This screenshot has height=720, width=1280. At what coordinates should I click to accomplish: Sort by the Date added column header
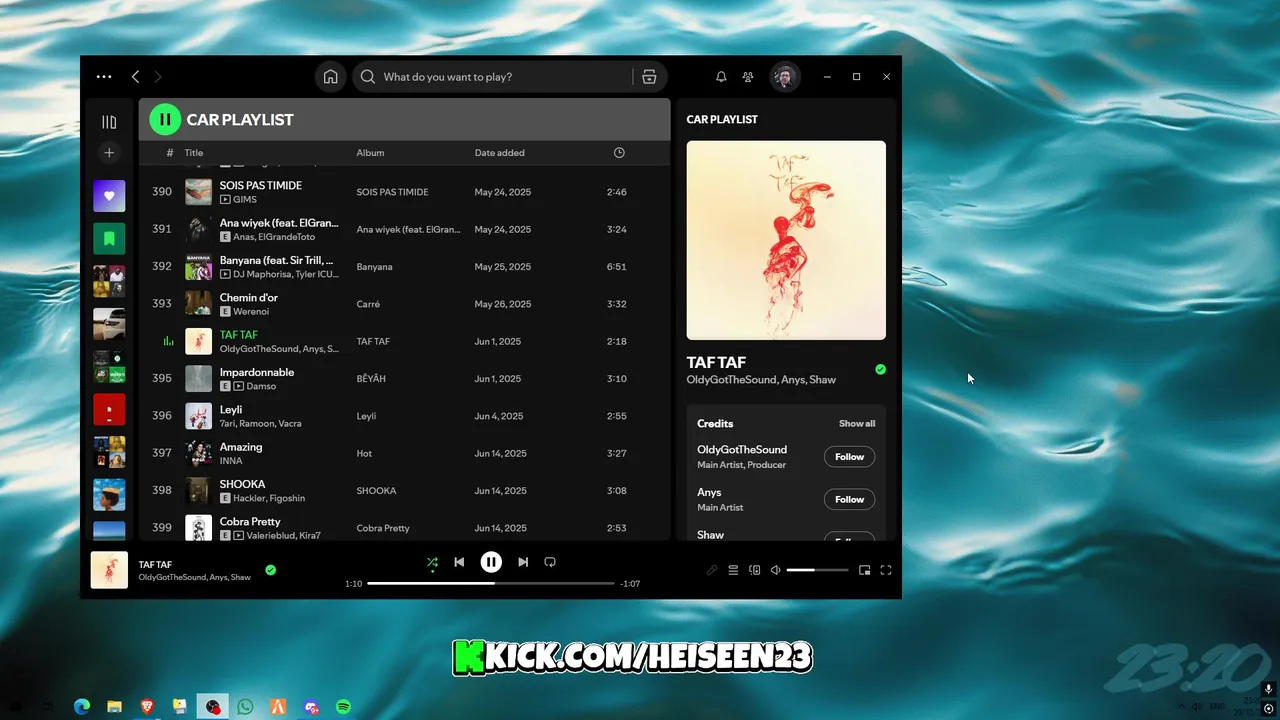pos(499,153)
